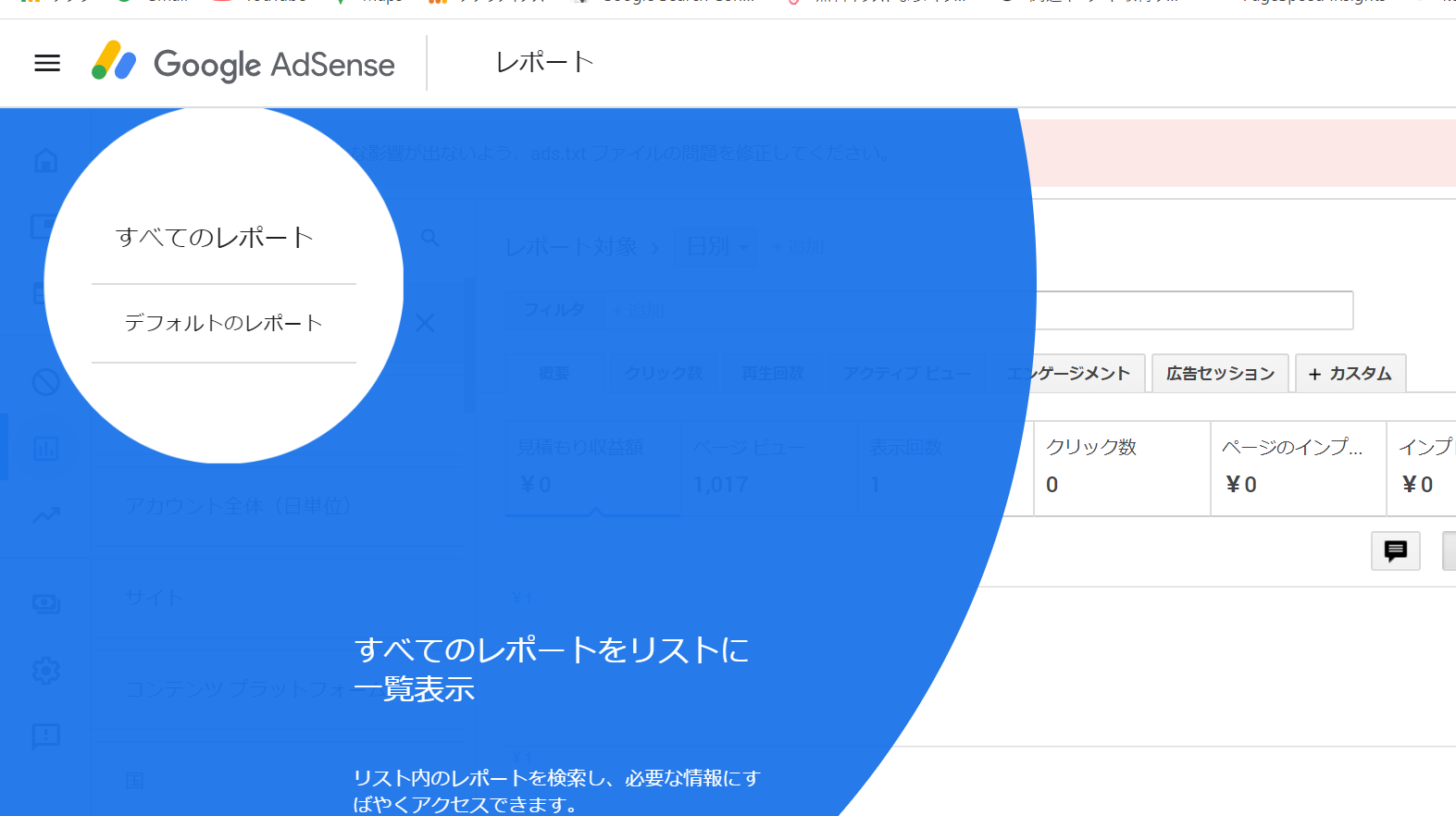Screen dimensions: 1456x816
Task: Switch to the 広告セッション tab
Action: point(1220,374)
